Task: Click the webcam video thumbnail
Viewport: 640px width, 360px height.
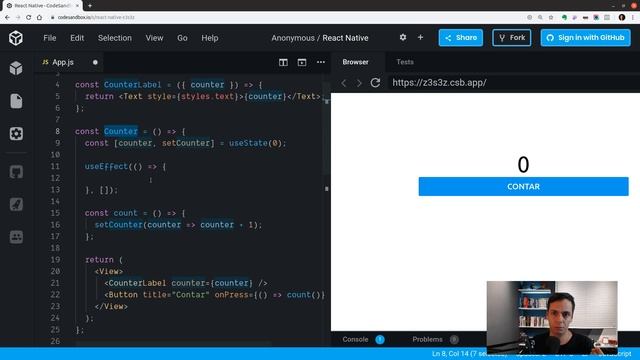Action: click(x=552, y=317)
